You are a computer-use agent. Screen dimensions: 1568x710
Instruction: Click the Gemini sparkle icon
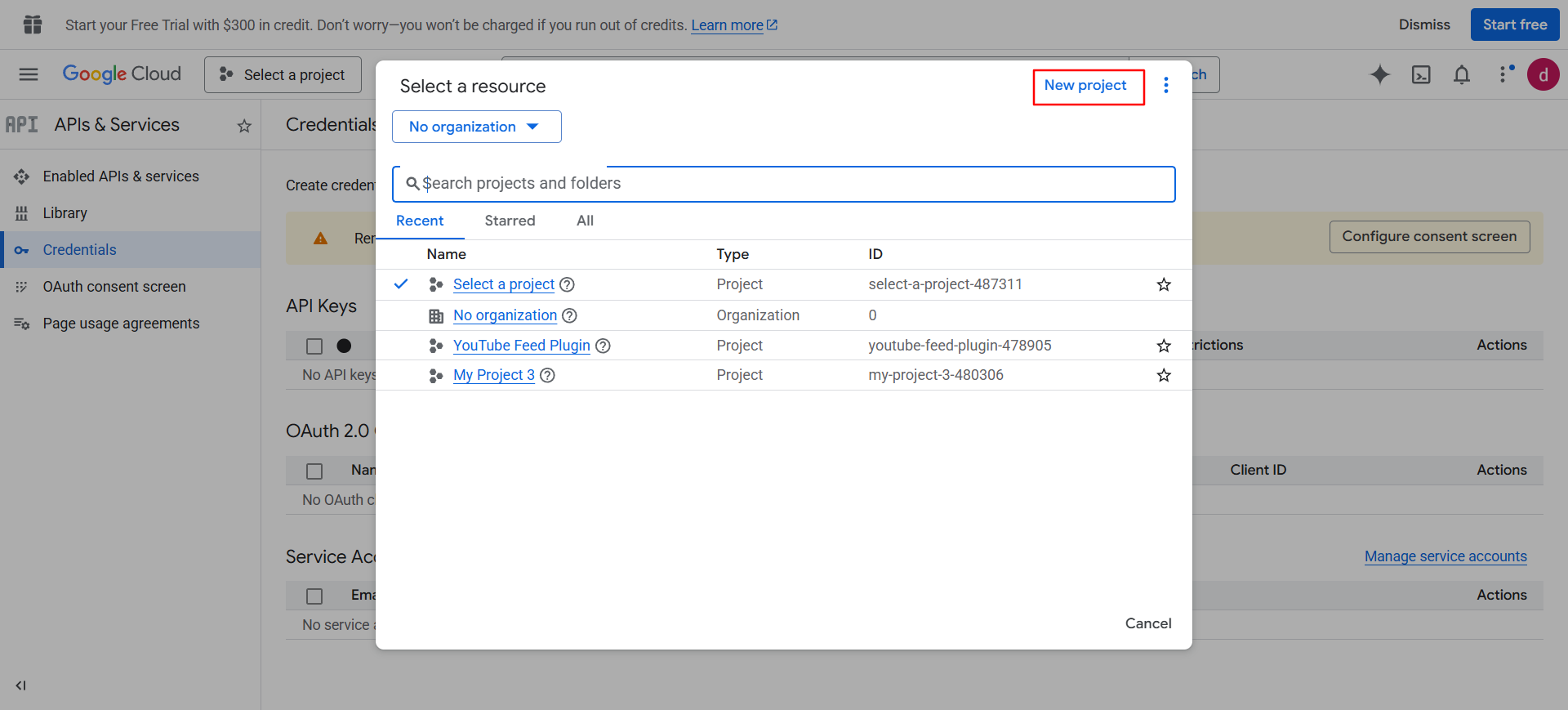tap(1379, 74)
